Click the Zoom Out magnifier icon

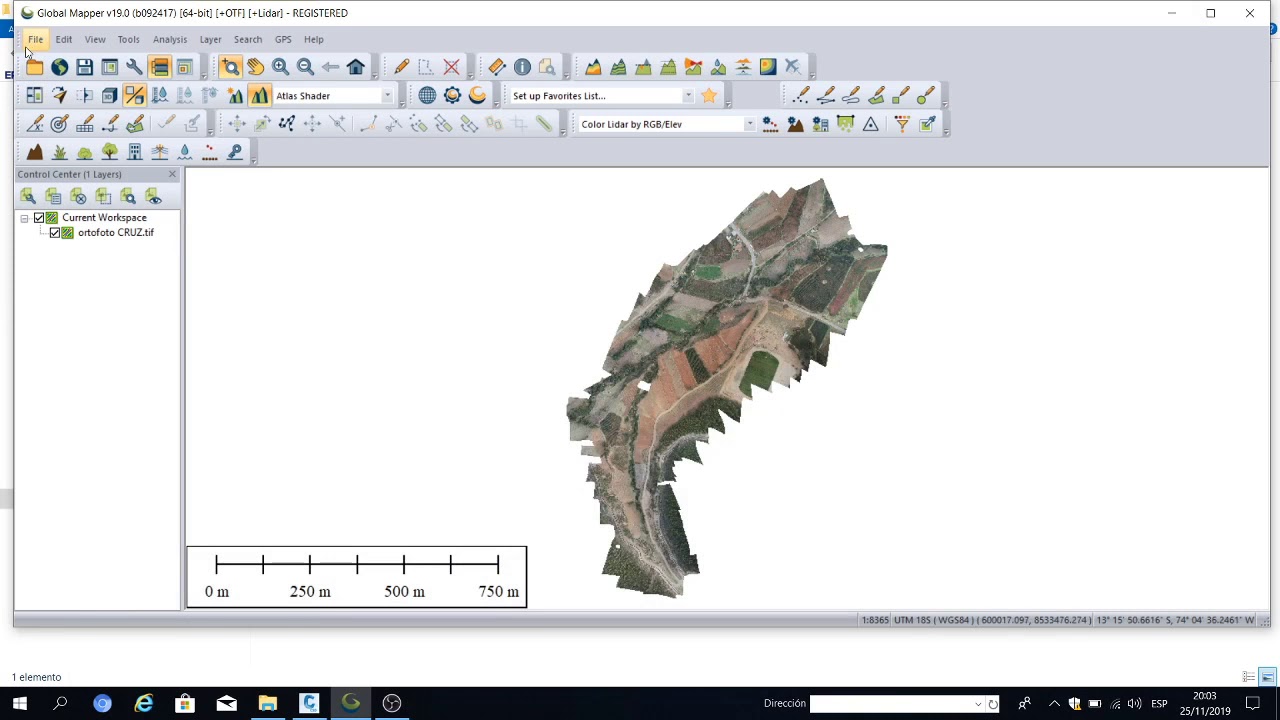(306, 67)
